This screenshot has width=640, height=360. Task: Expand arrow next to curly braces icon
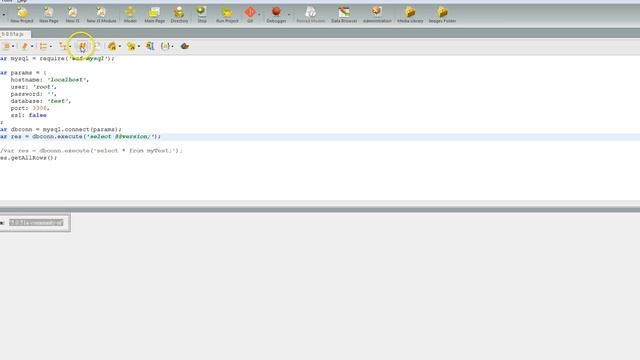pos(172,47)
